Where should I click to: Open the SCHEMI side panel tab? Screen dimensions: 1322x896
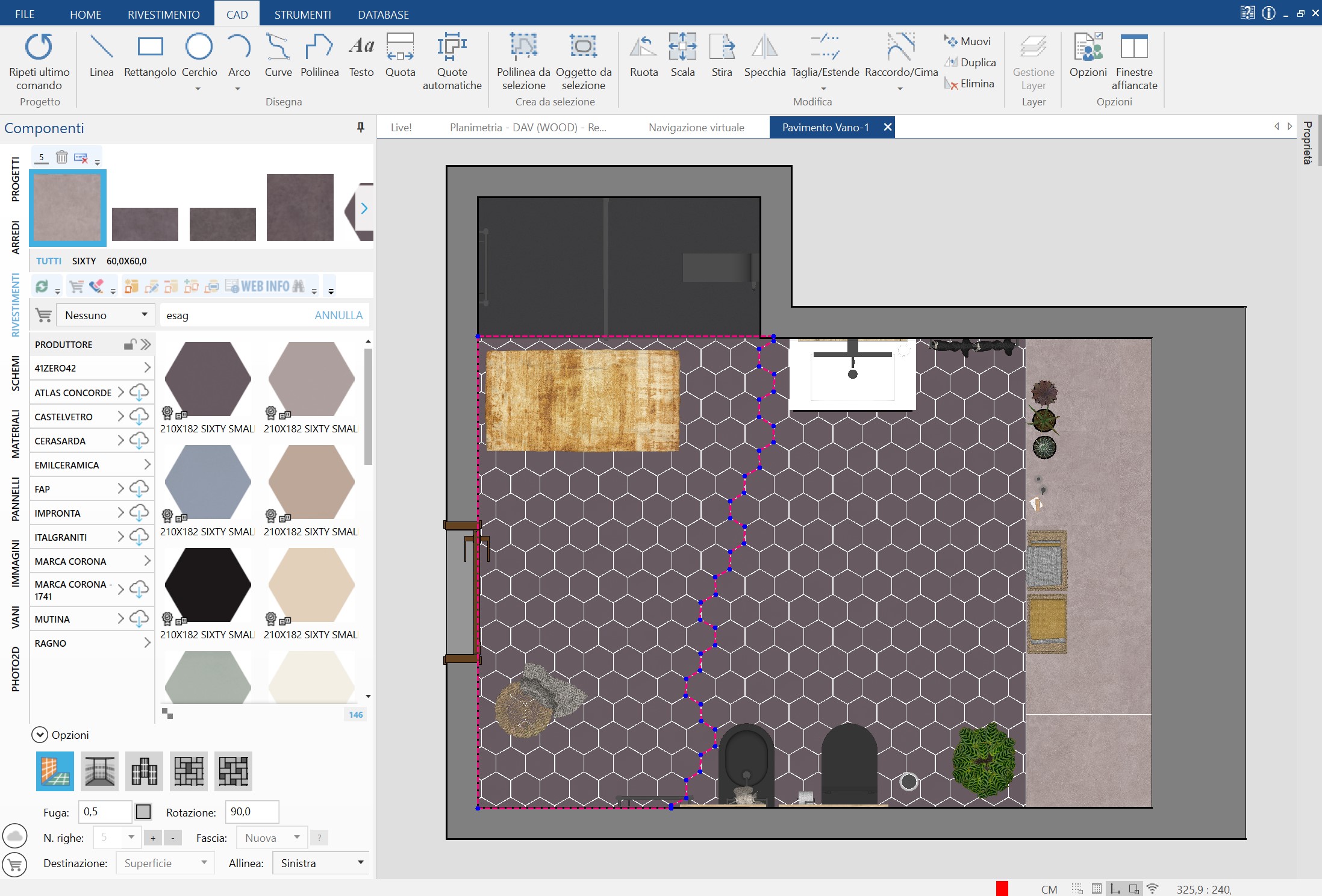click(15, 373)
